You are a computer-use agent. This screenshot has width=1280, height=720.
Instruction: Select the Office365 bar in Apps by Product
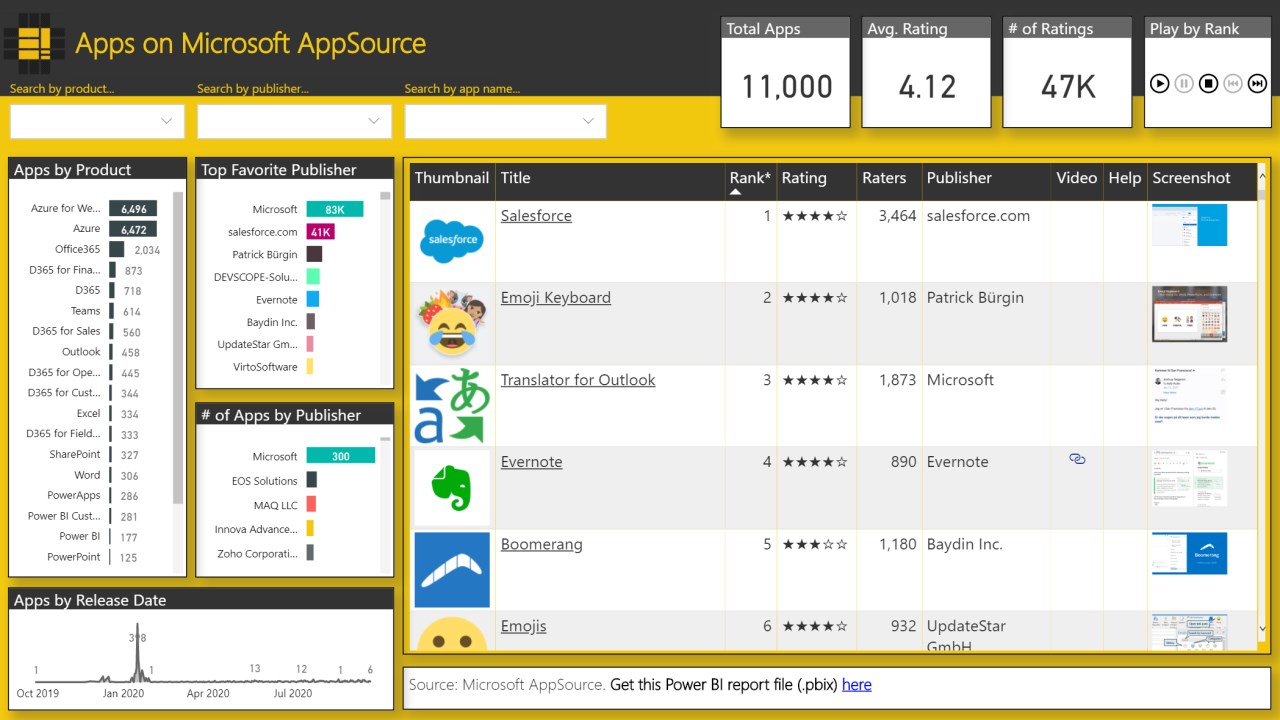click(x=116, y=249)
